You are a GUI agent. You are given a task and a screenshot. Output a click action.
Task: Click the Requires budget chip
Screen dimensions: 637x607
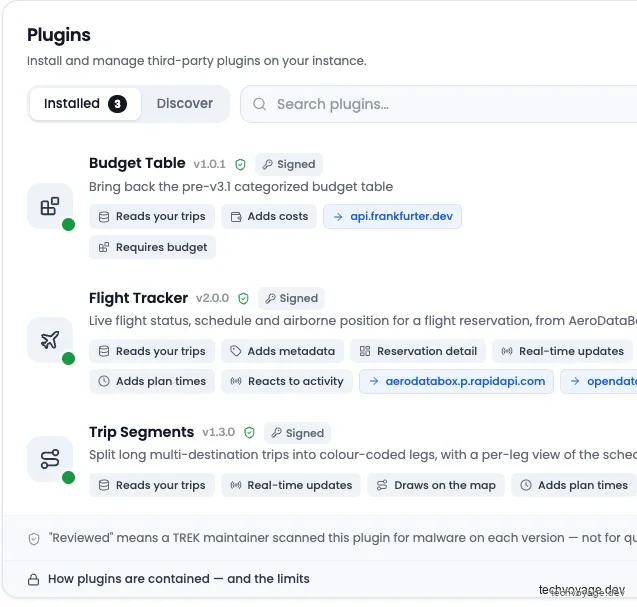[x=152, y=247]
